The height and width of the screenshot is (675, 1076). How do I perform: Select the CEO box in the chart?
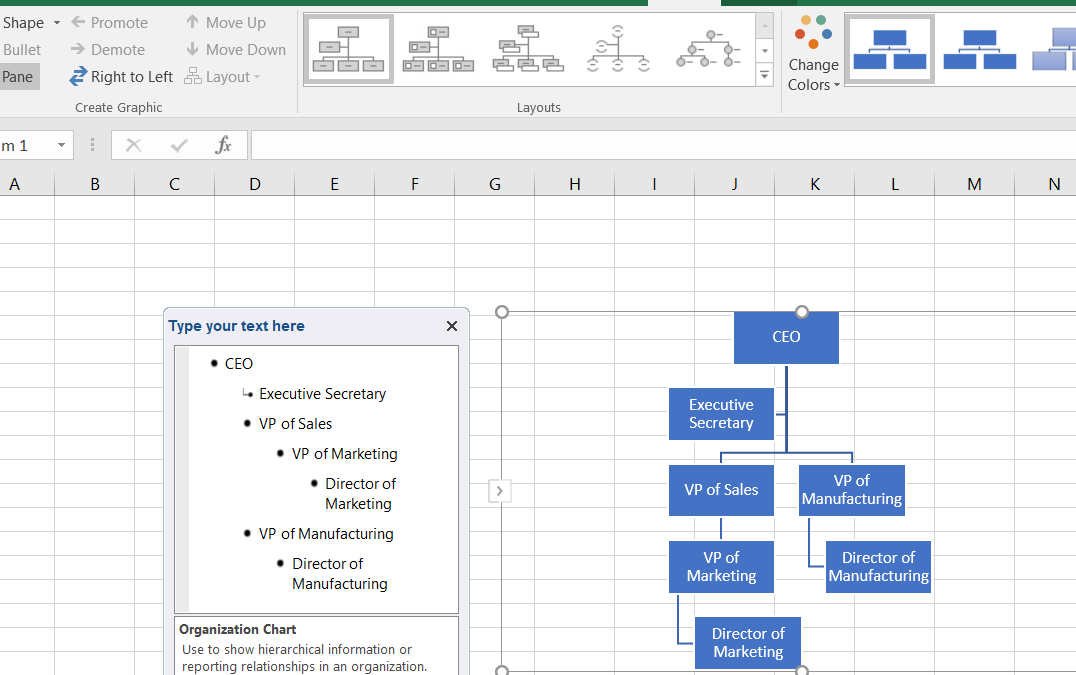point(786,338)
